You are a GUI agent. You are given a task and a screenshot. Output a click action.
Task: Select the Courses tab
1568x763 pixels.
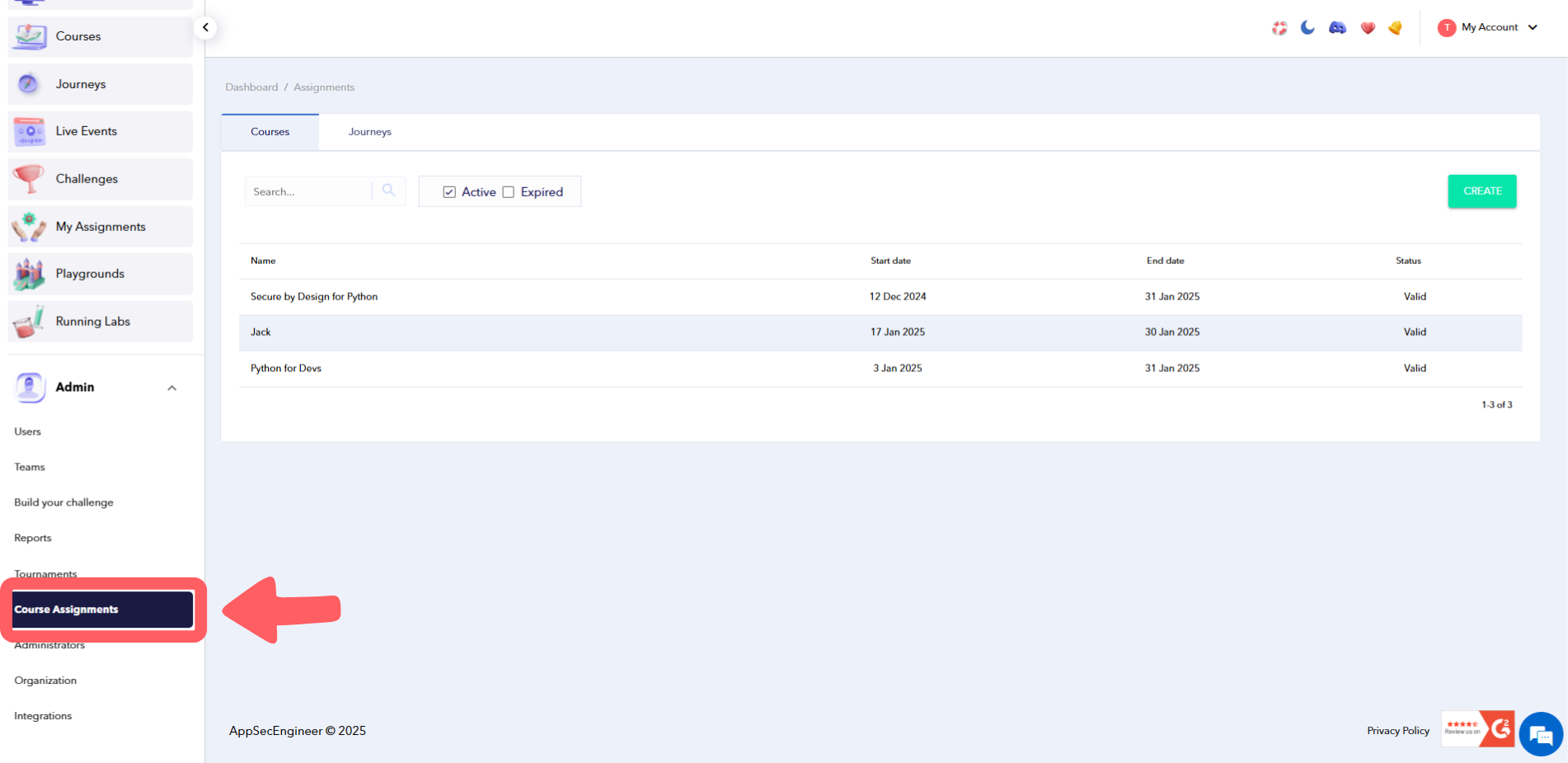(x=270, y=131)
